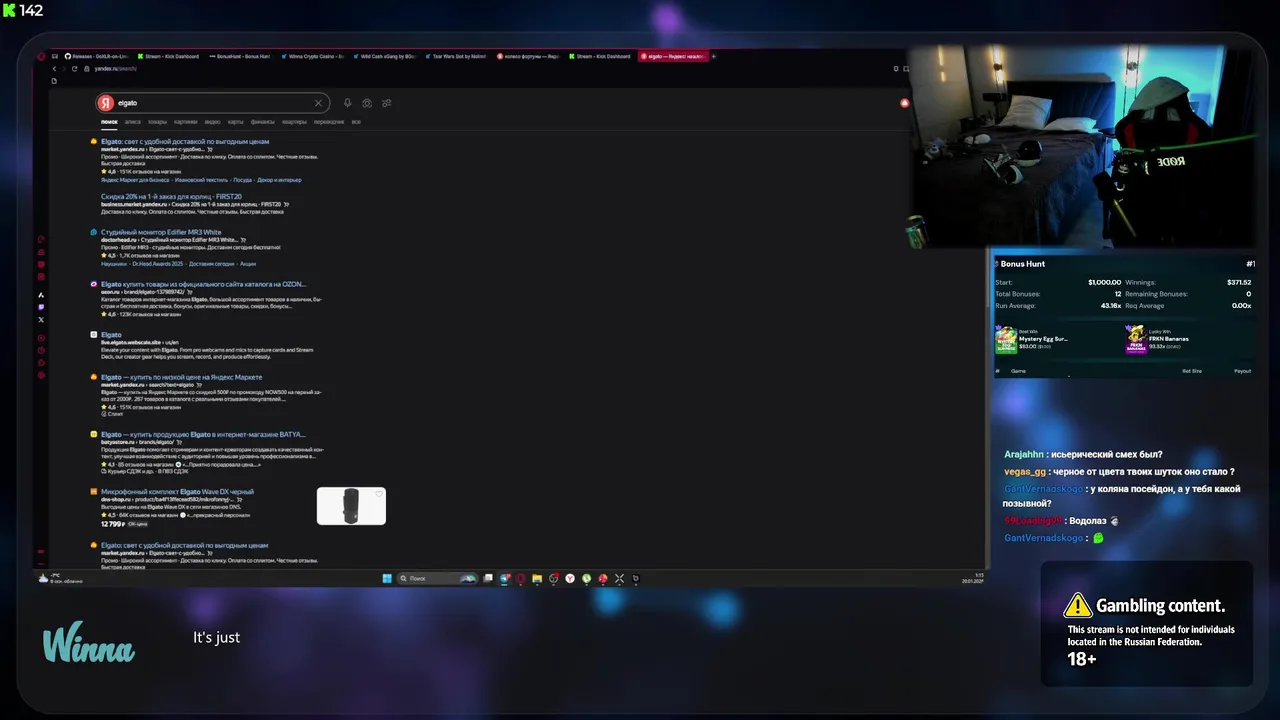Screen dimensions: 1280x720
Task: Select the карты search category tab
Action: pos(236,122)
